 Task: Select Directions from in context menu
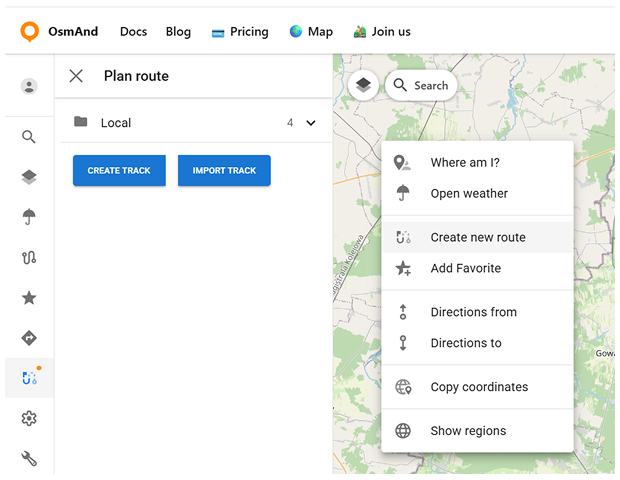point(473,312)
